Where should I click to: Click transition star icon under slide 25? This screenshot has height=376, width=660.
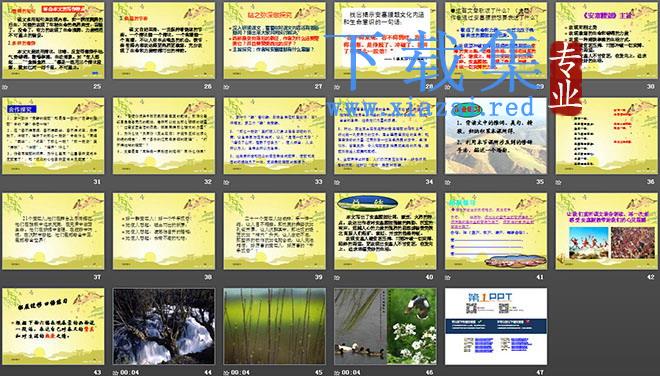coord(5,87)
